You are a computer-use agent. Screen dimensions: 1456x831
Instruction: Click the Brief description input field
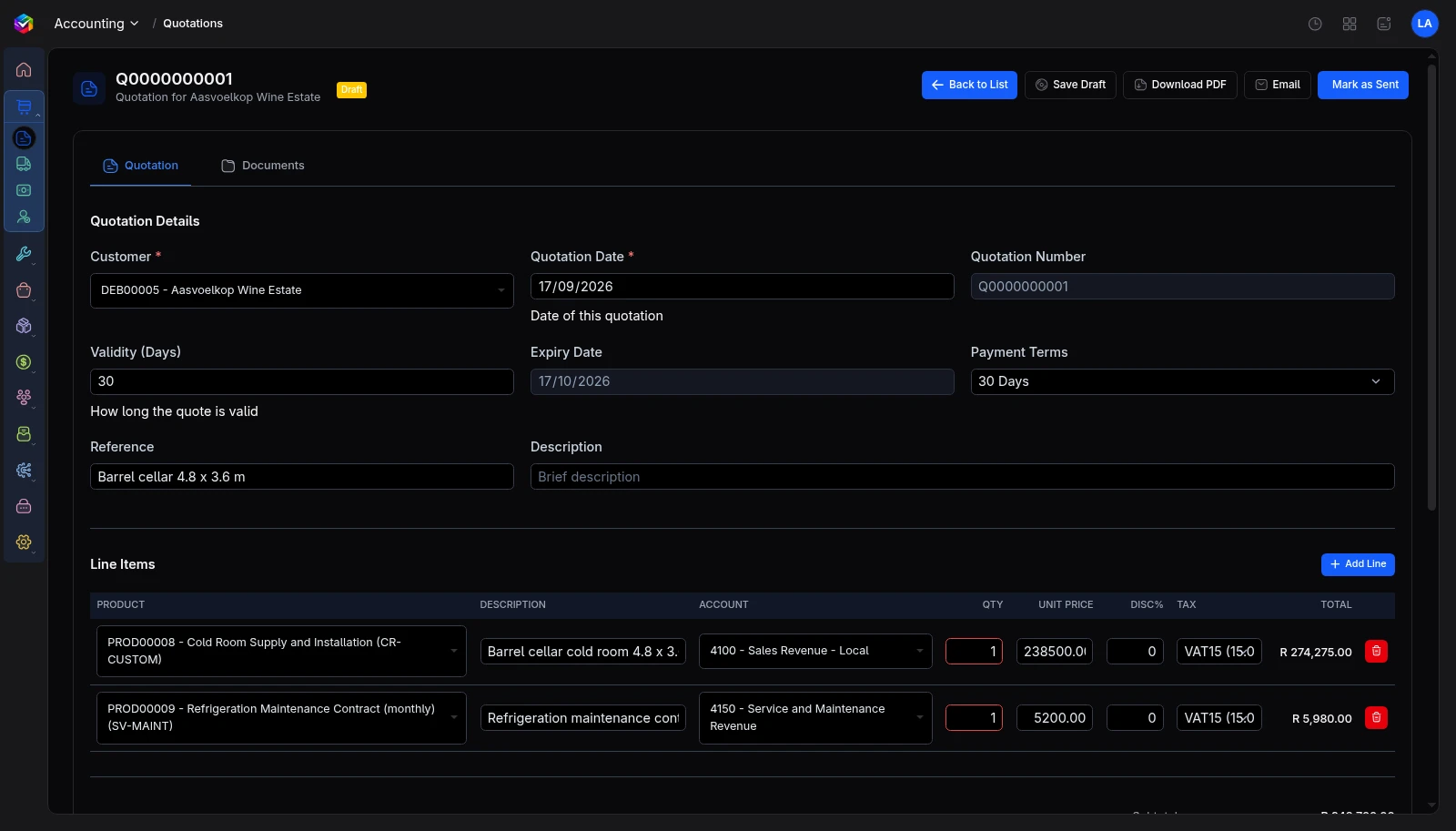963,477
